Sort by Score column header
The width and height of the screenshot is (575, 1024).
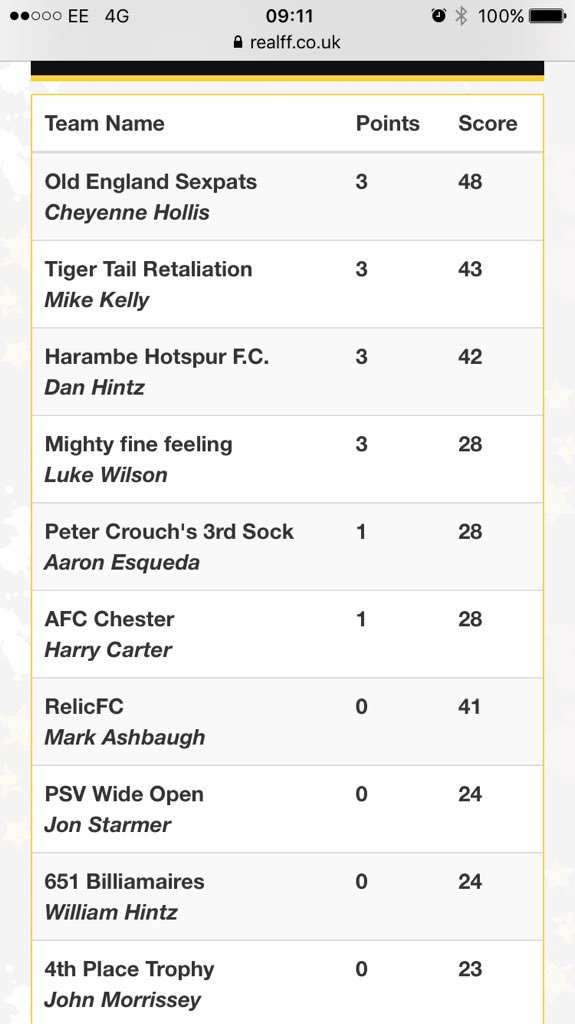[x=487, y=123]
